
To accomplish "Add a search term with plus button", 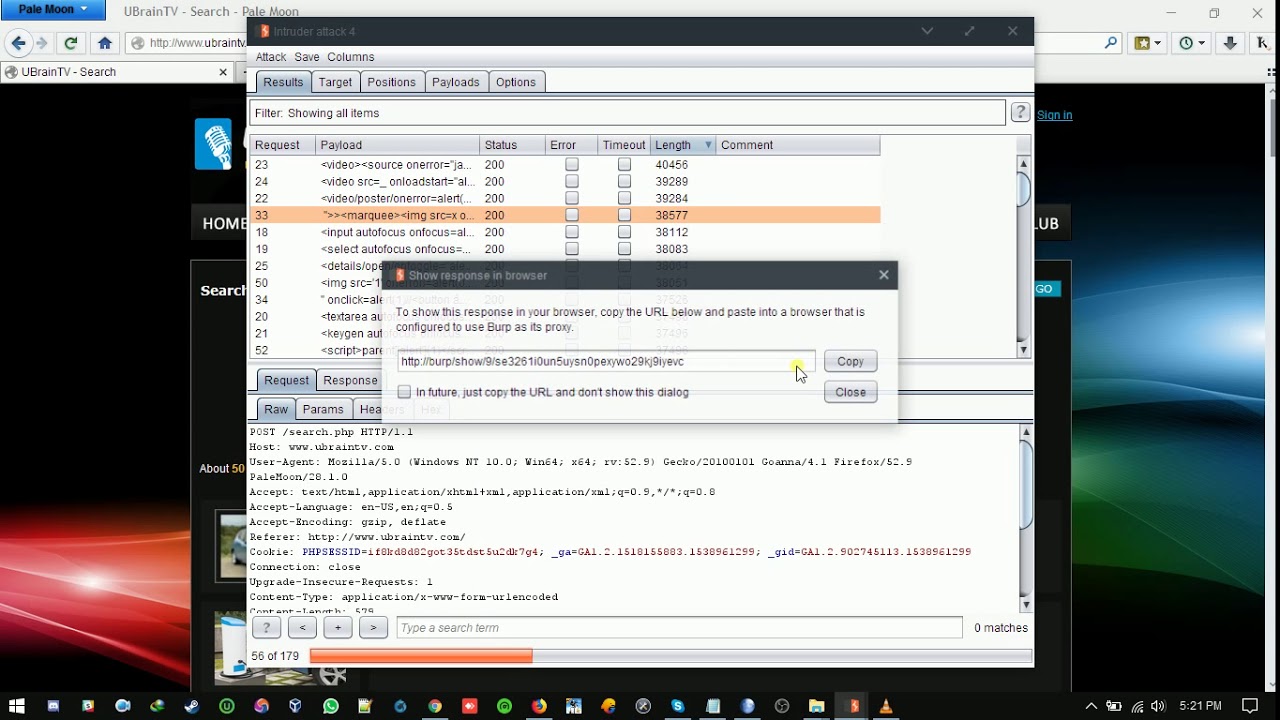I will coord(338,627).
